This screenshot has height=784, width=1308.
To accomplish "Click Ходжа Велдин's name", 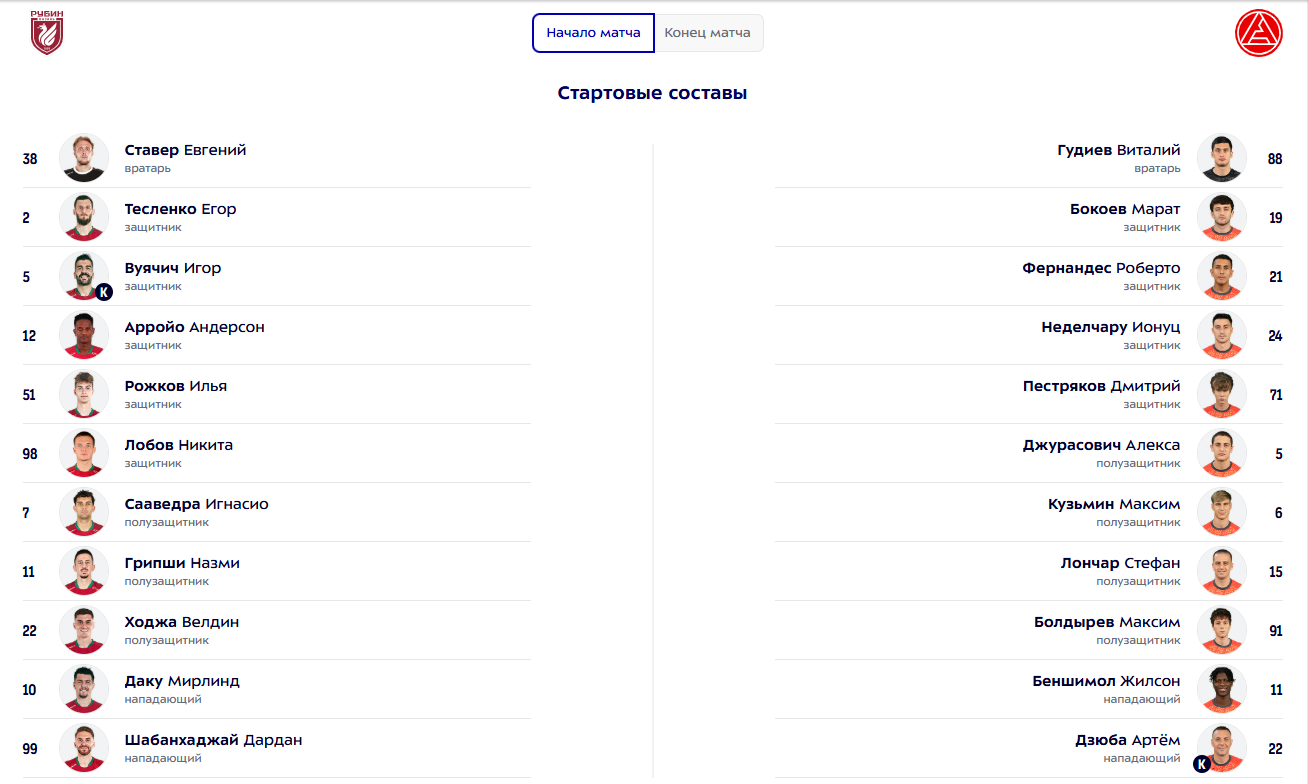I will coord(182,622).
